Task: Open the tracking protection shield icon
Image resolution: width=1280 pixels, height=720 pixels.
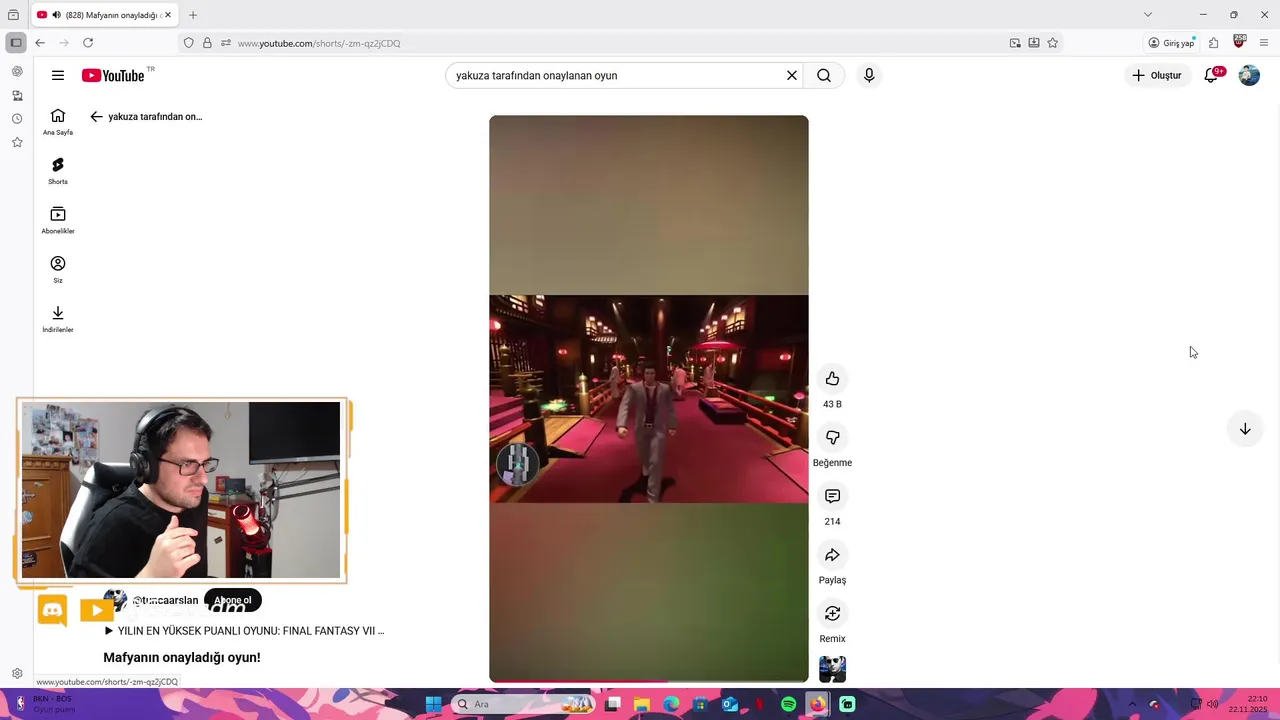Action: pos(188,43)
